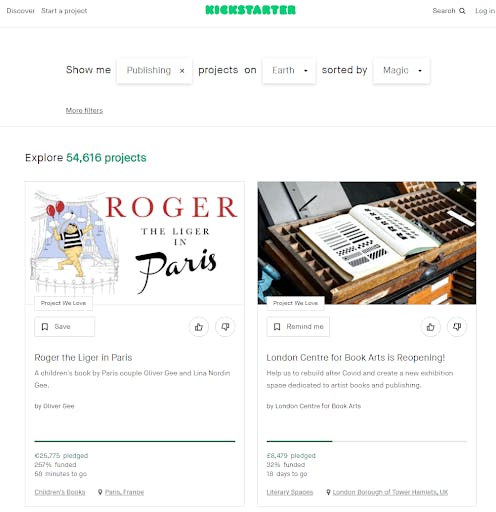The width and height of the screenshot is (496, 512).
Task: Click Log in link
Action: coord(485,11)
